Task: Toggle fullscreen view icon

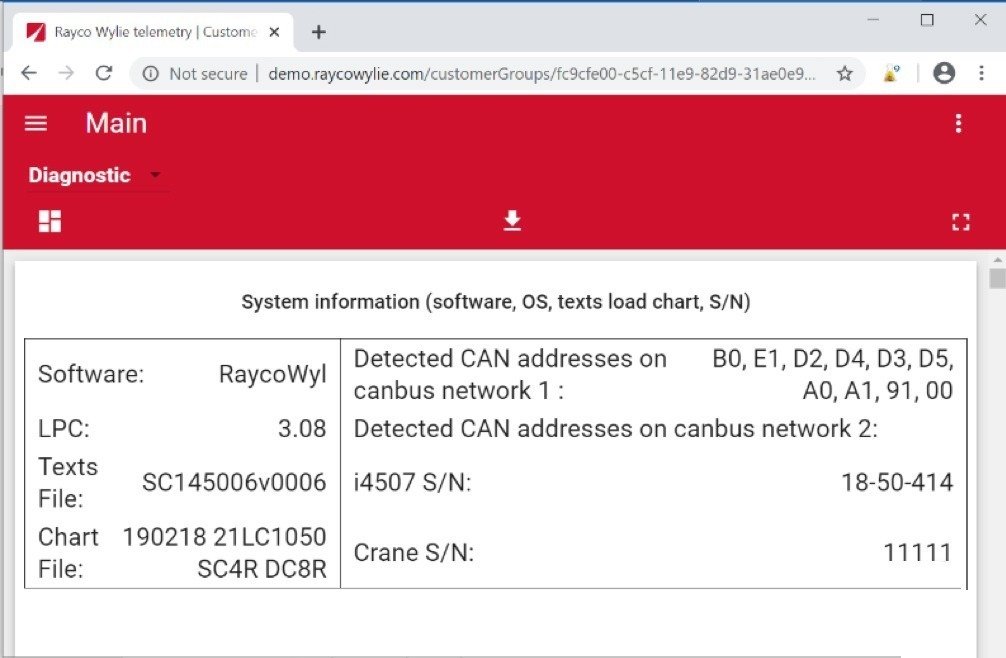Action: click(x=960, y=222)
